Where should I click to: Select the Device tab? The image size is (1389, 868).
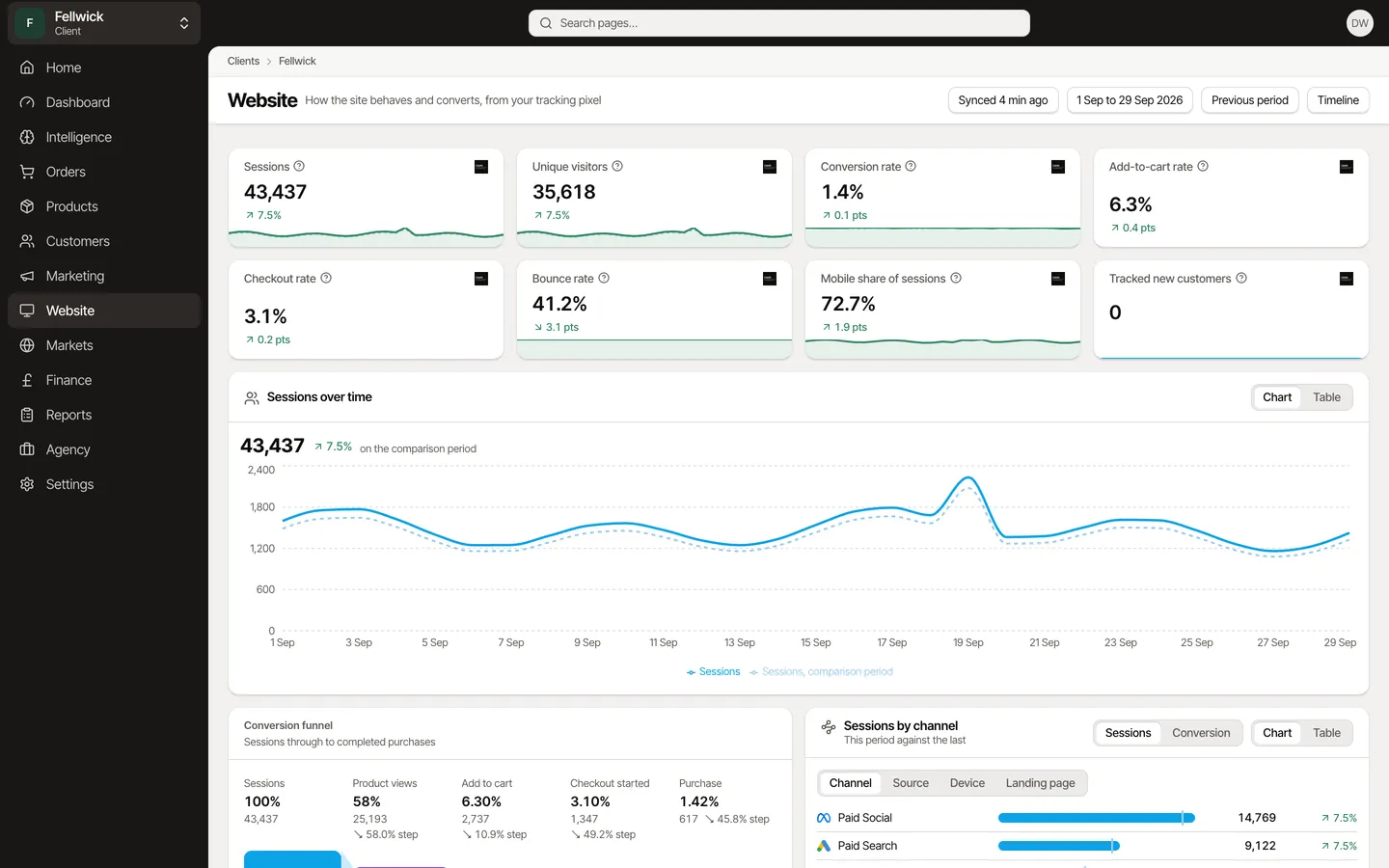pos(967,783)
